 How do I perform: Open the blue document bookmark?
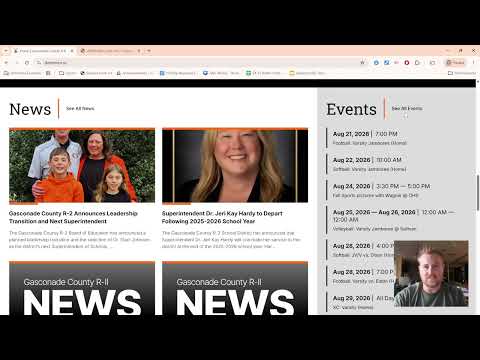coord(178,73)
